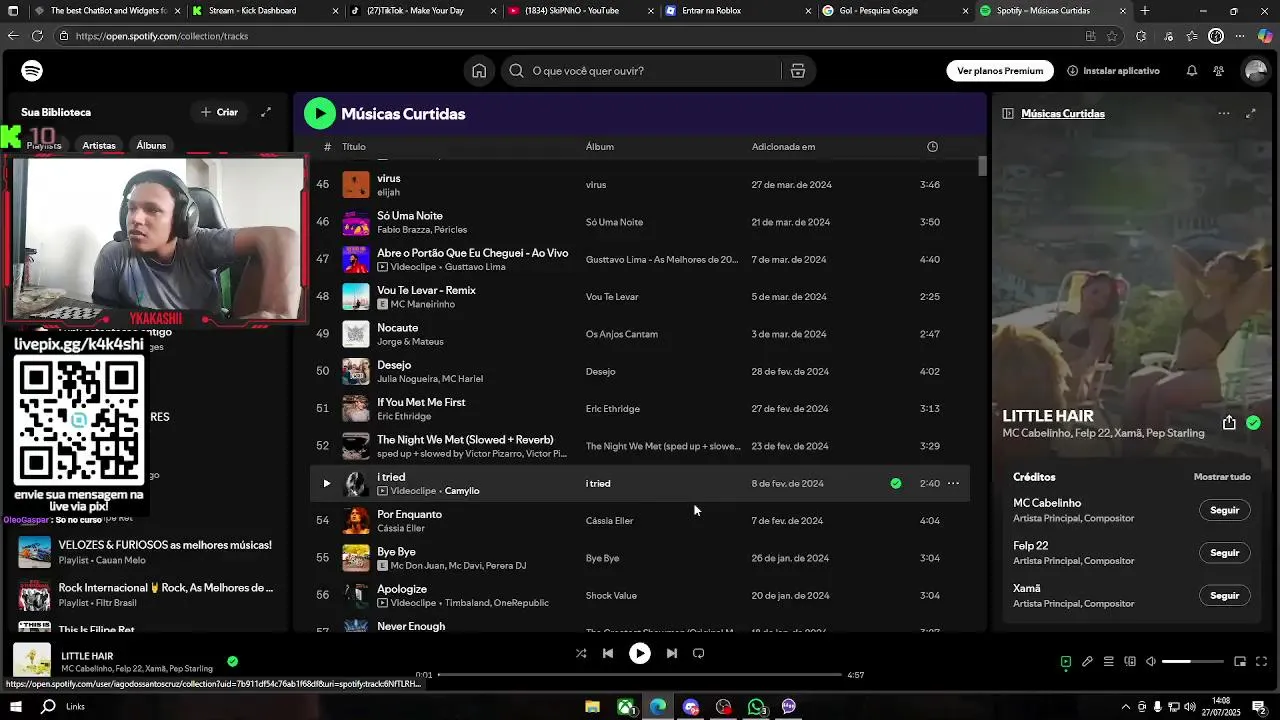
Task: Click Só Uma Noite cover thumbnail
Action: [x=356, y=222]
